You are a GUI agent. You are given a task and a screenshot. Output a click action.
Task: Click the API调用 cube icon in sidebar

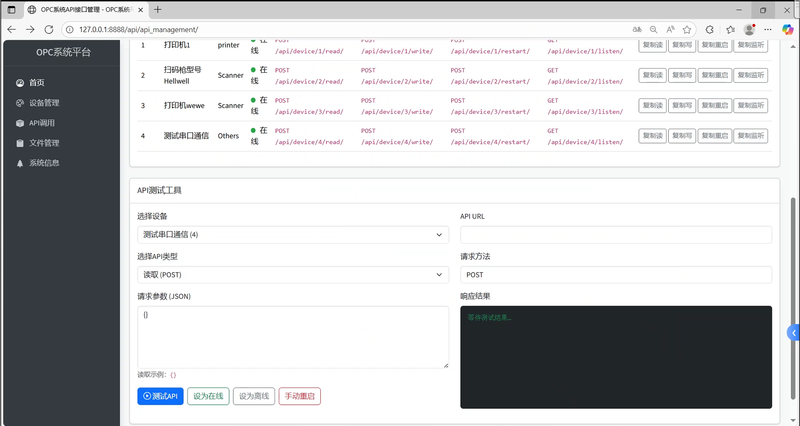[x=20, y=123]
